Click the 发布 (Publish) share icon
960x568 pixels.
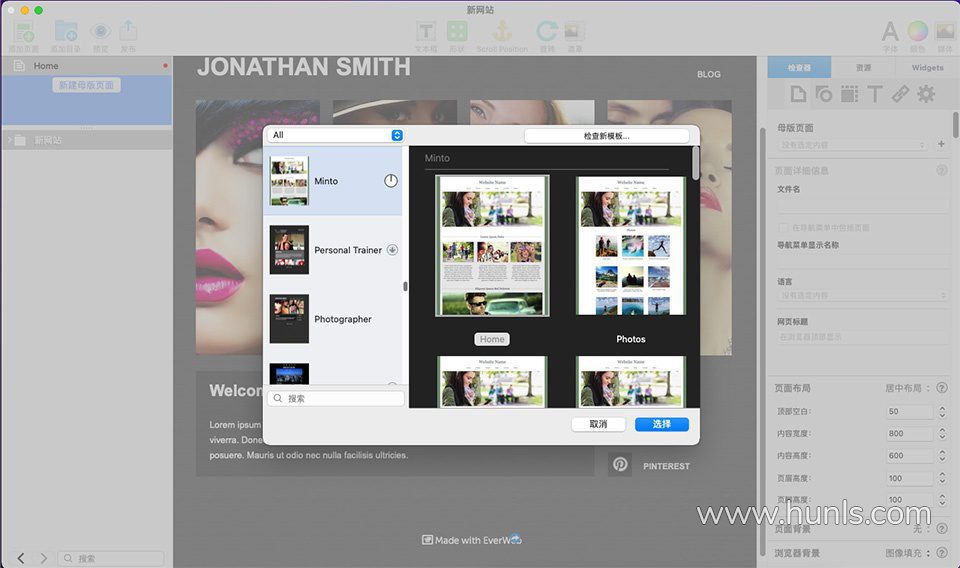point(128,31)
